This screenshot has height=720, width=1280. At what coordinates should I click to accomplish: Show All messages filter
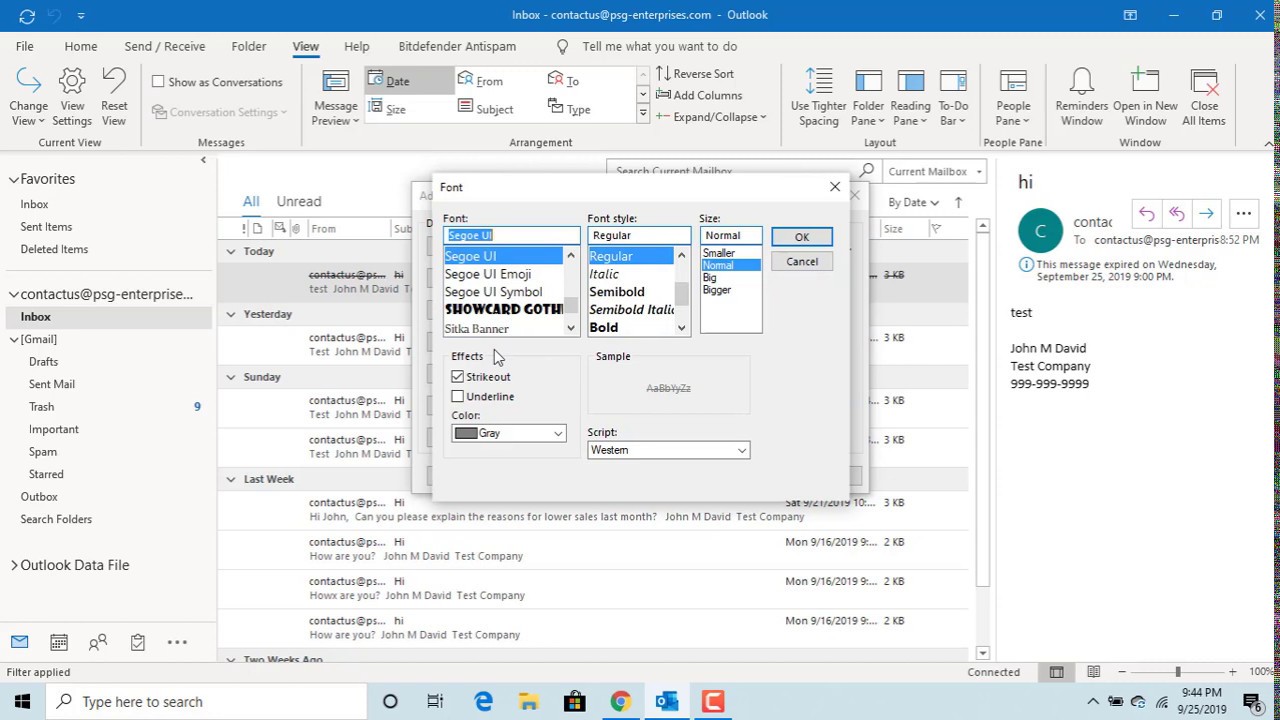point(251,201)
